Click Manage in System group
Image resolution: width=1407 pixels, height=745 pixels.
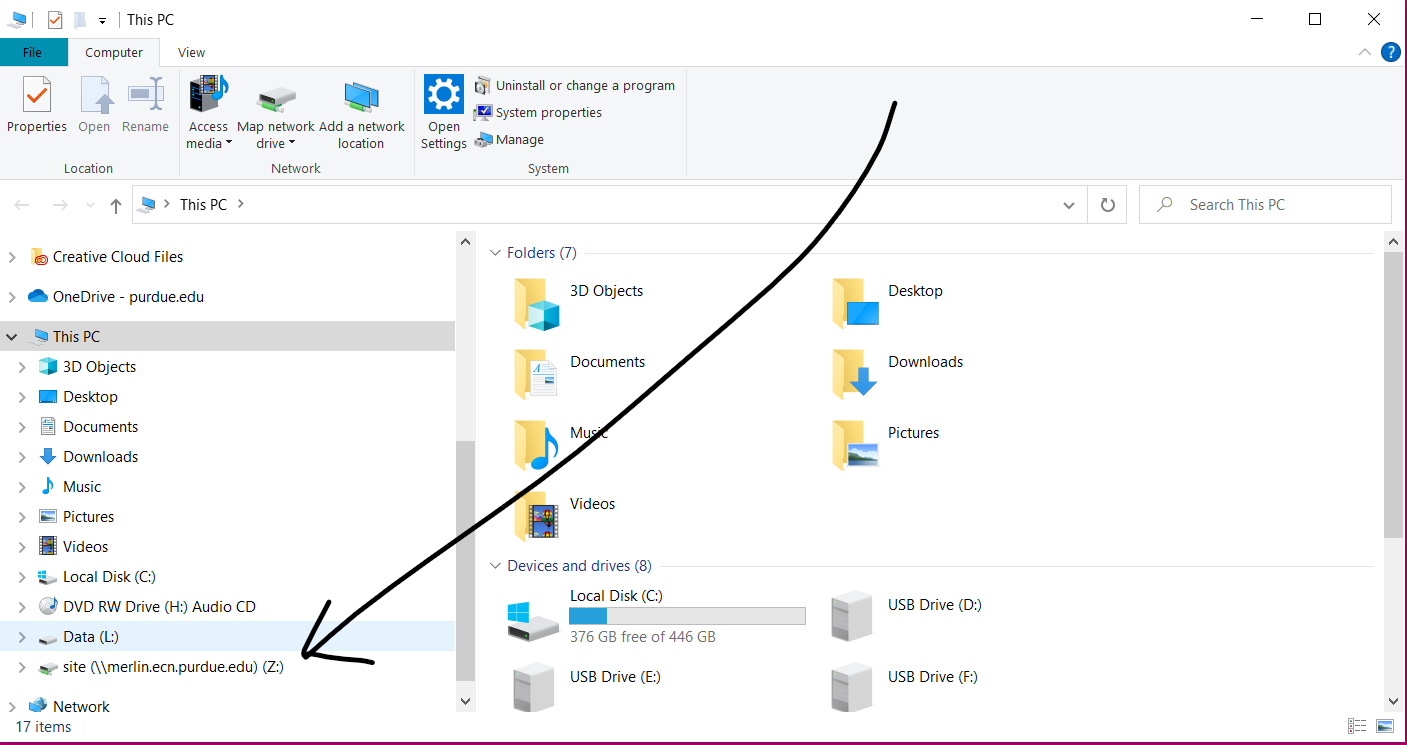pos(509,140)
